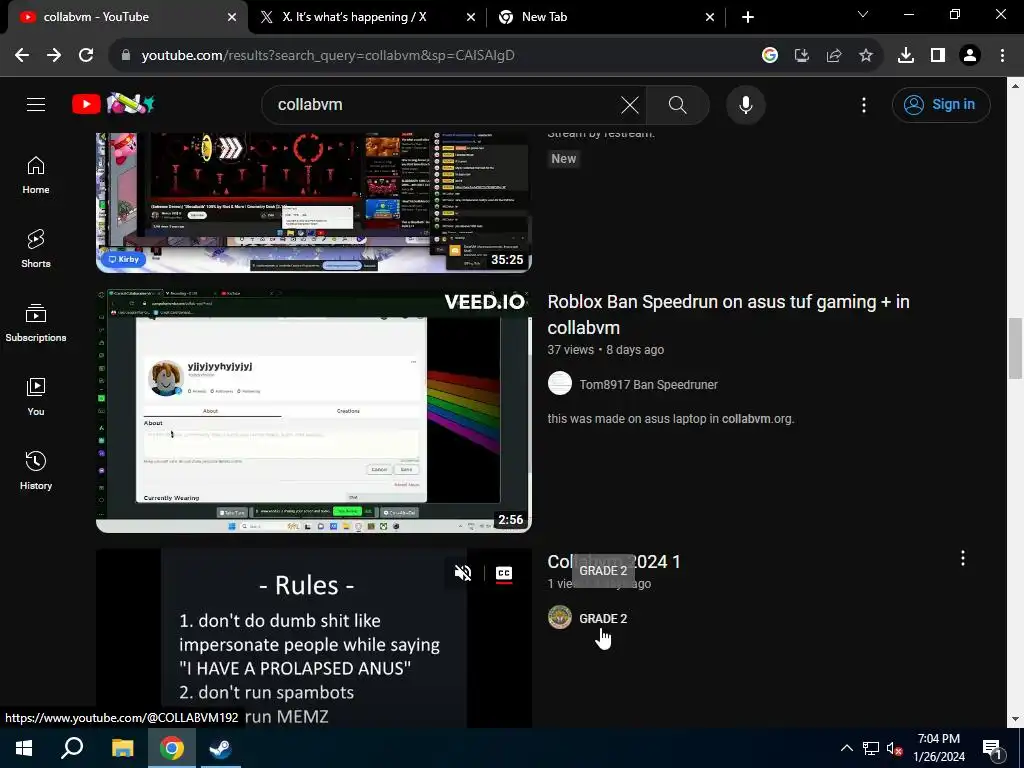Click the page vertical scrollbar thumb

click(x=1015, y=347)
